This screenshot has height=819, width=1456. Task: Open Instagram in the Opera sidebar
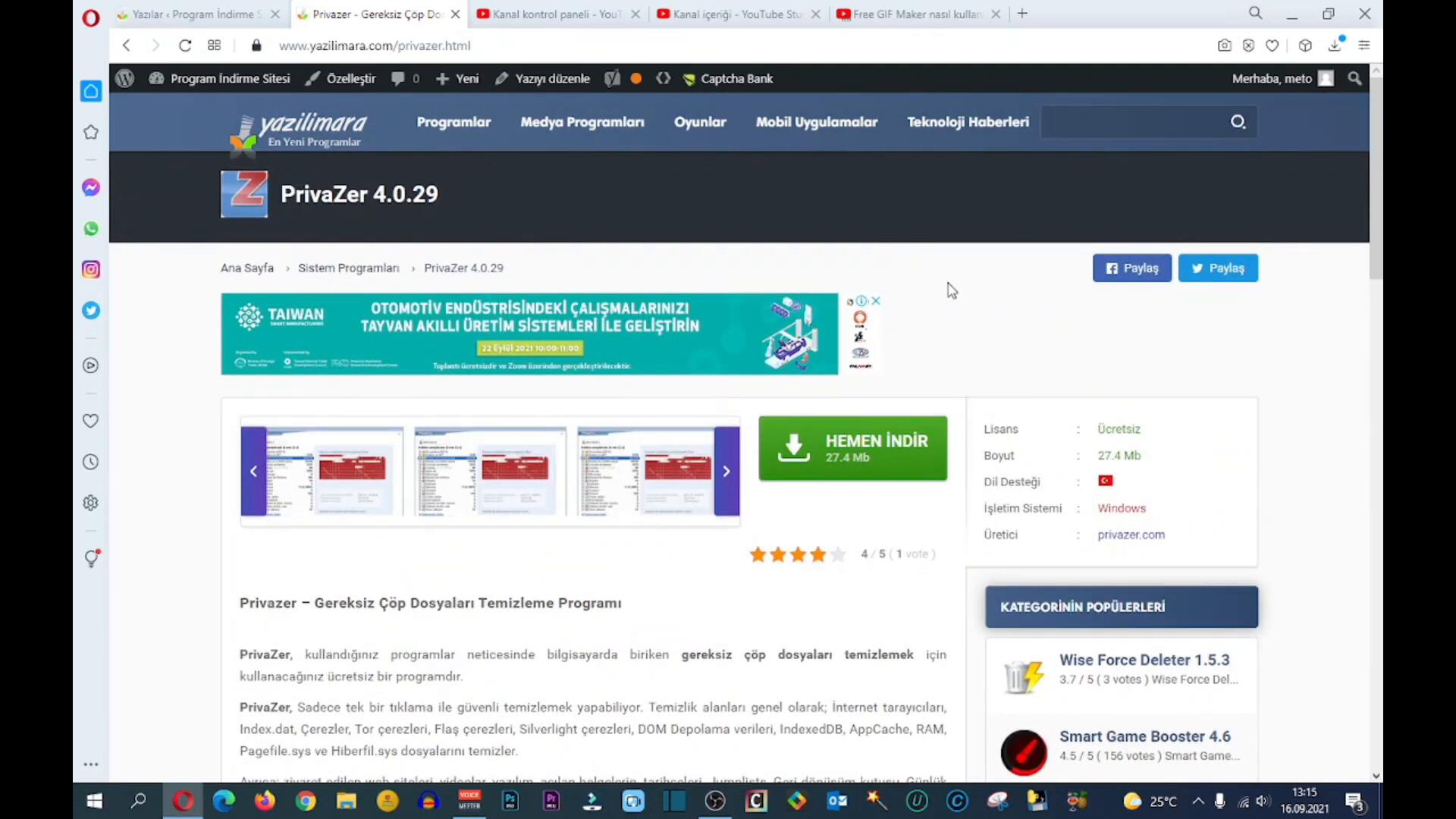click(x=91, y=269)
